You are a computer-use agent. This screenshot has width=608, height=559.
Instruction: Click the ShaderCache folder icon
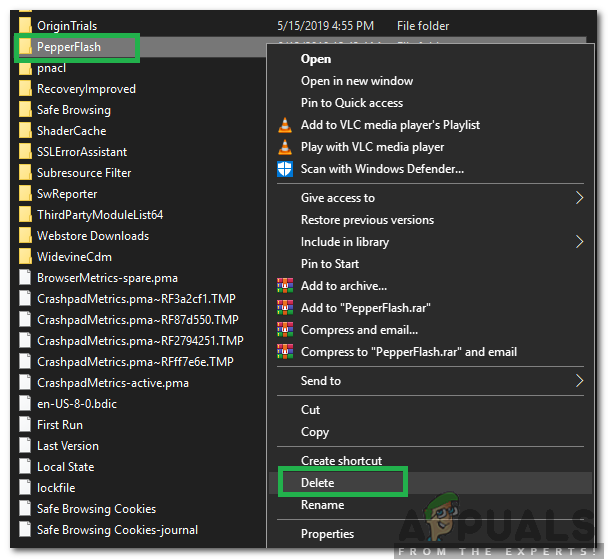pyautogui.click(x=25, y=131)
